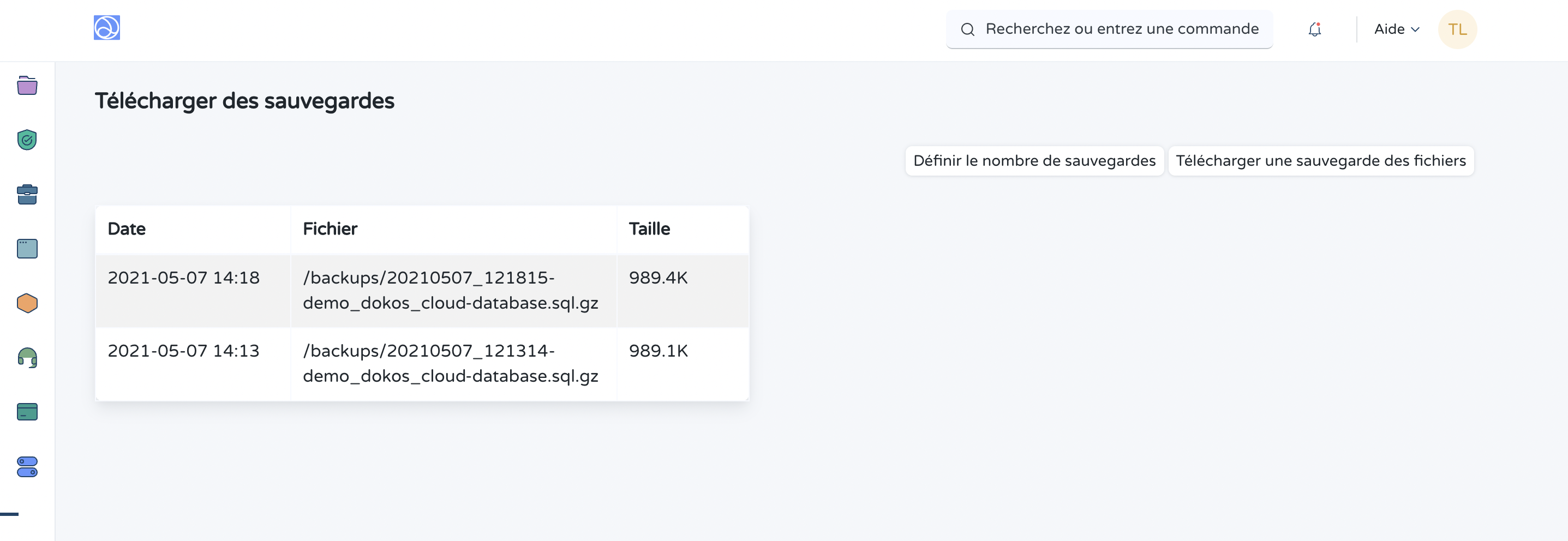
Task: Open the blue toggle switches settings icon
Action: click(27, 467)
